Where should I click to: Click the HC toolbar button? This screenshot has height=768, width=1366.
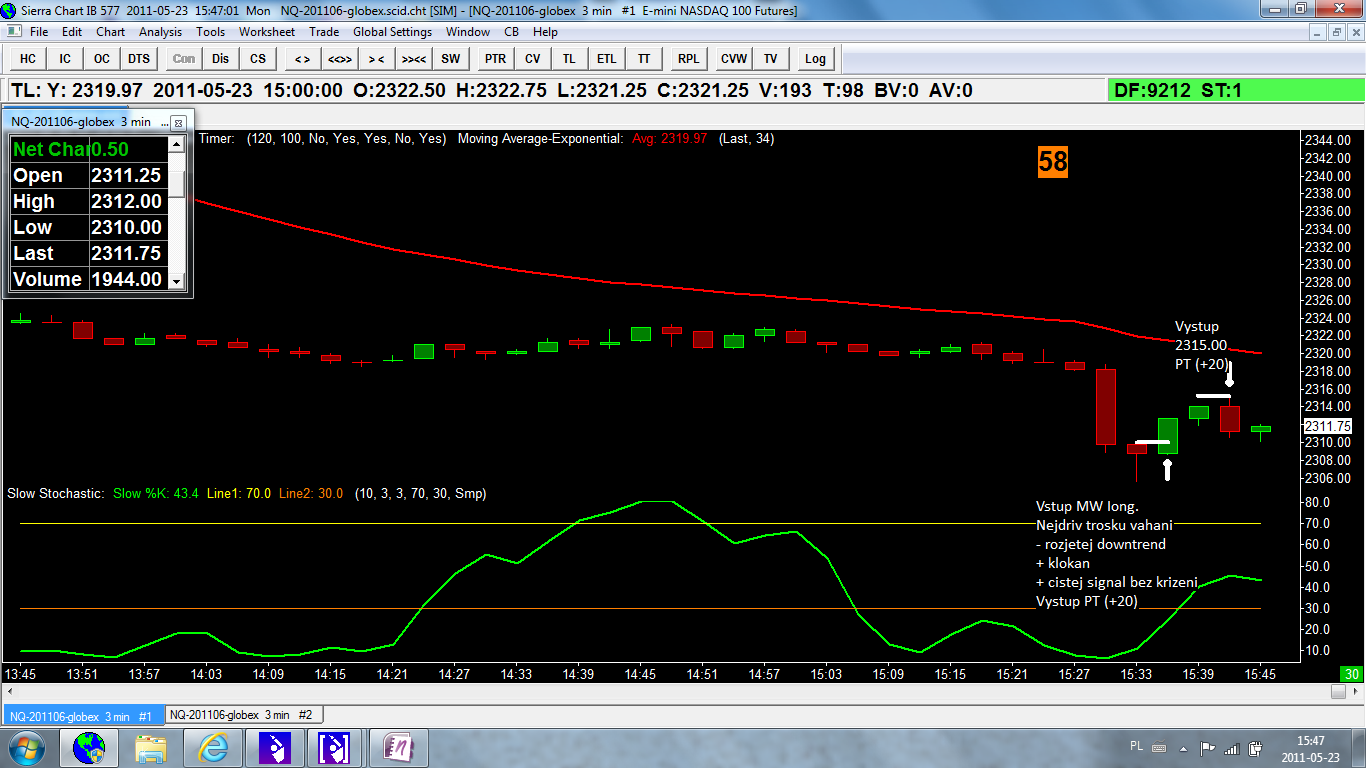[x=27, y=59]
